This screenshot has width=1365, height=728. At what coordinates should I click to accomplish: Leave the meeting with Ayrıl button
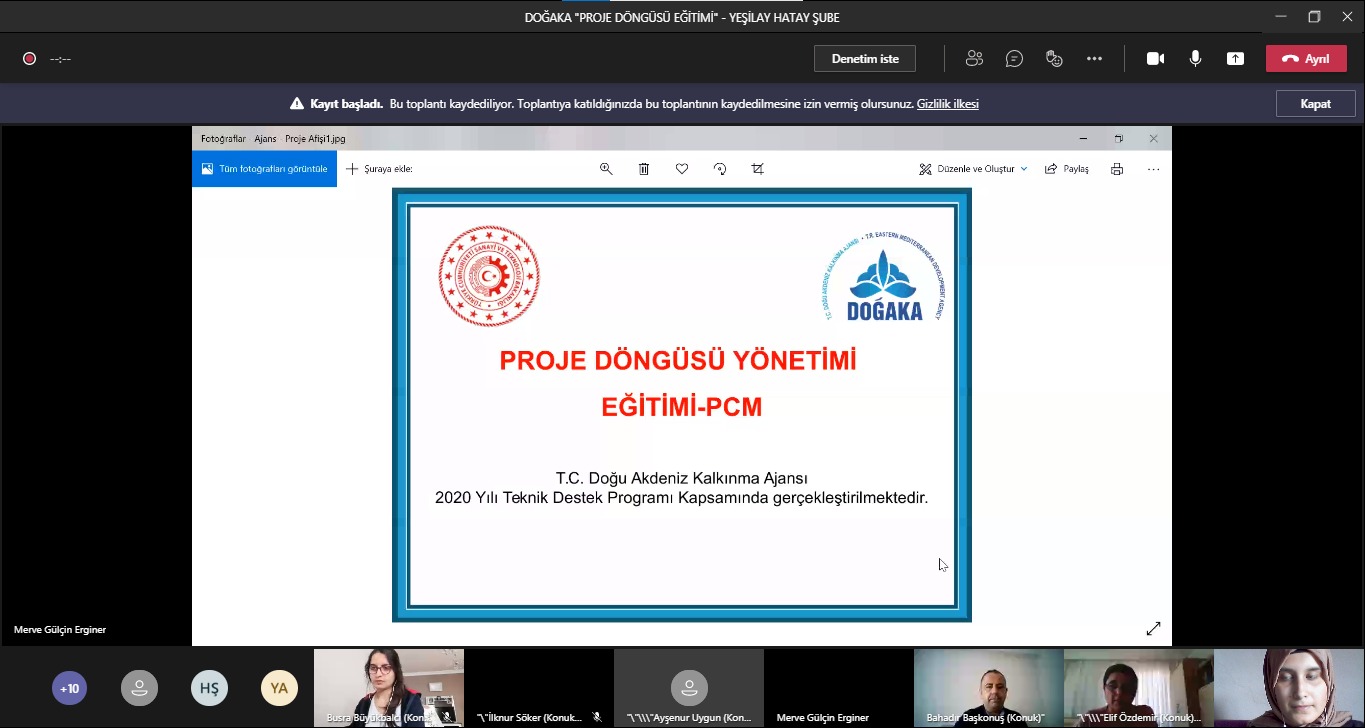pos(1306,59)
